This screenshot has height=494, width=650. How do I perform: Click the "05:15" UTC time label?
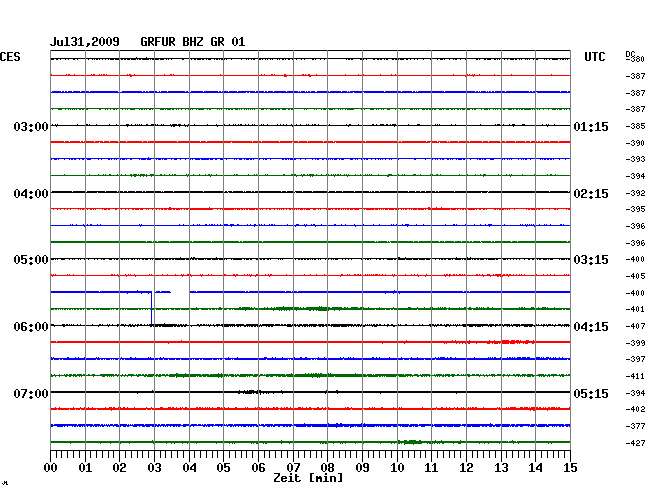coord(591,393)
